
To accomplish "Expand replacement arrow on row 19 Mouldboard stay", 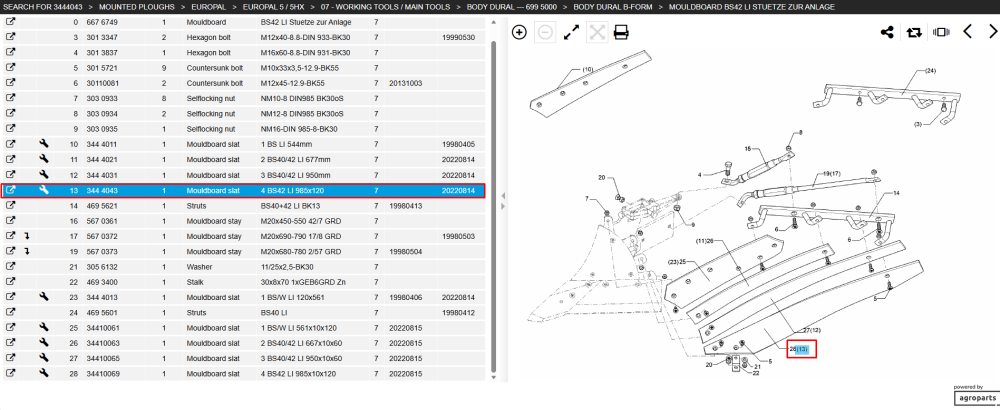I will click(27, 251).
